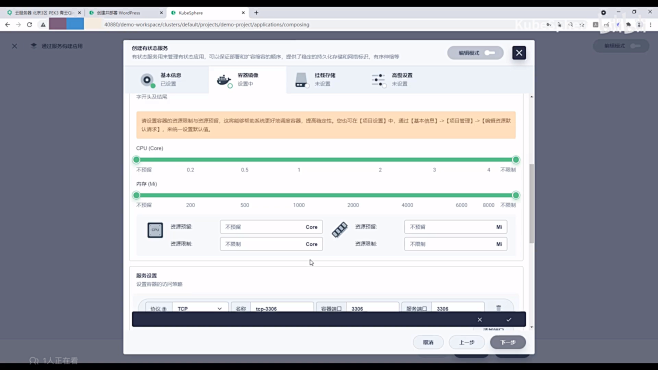Click the memory slider left handle
658x370 pixels.
click(x=136, y=195)
